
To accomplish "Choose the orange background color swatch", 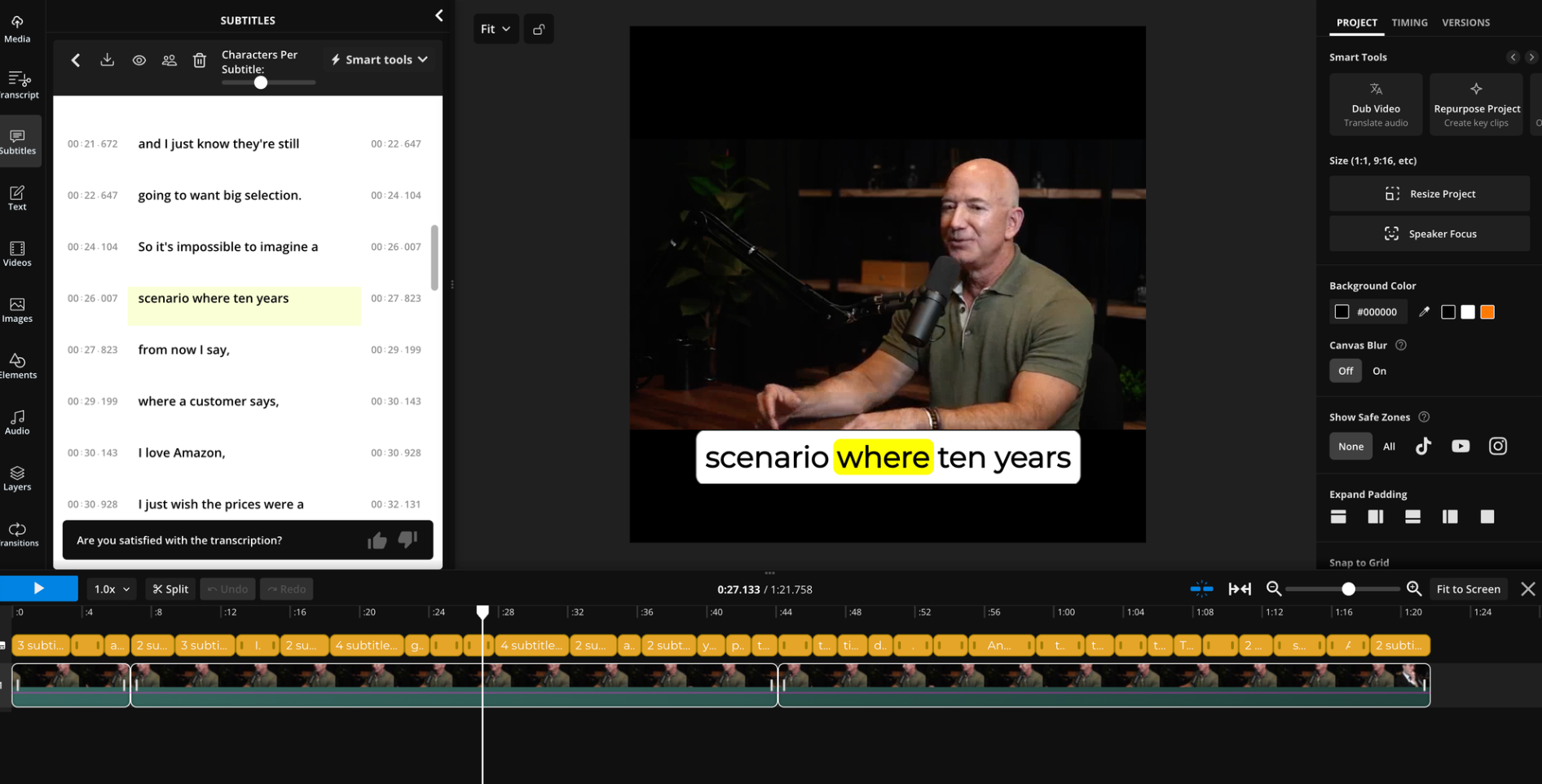I will point(1487,312).
